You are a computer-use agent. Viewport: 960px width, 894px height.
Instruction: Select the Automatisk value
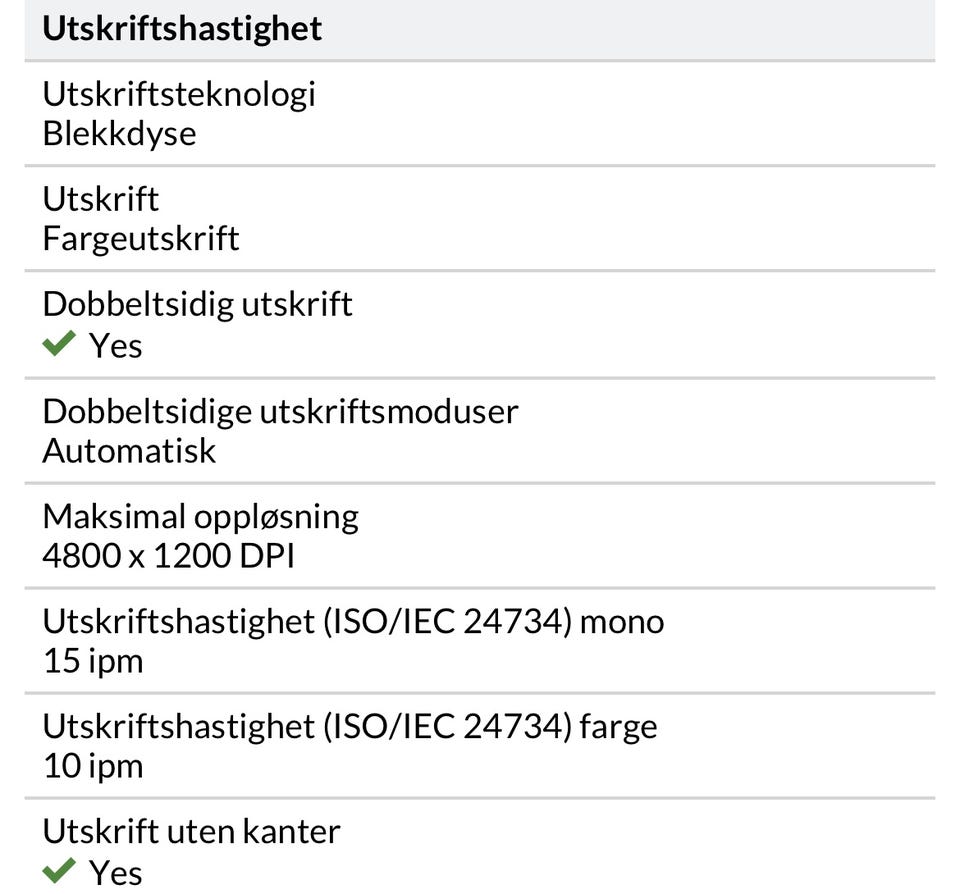tap(129, 451)
